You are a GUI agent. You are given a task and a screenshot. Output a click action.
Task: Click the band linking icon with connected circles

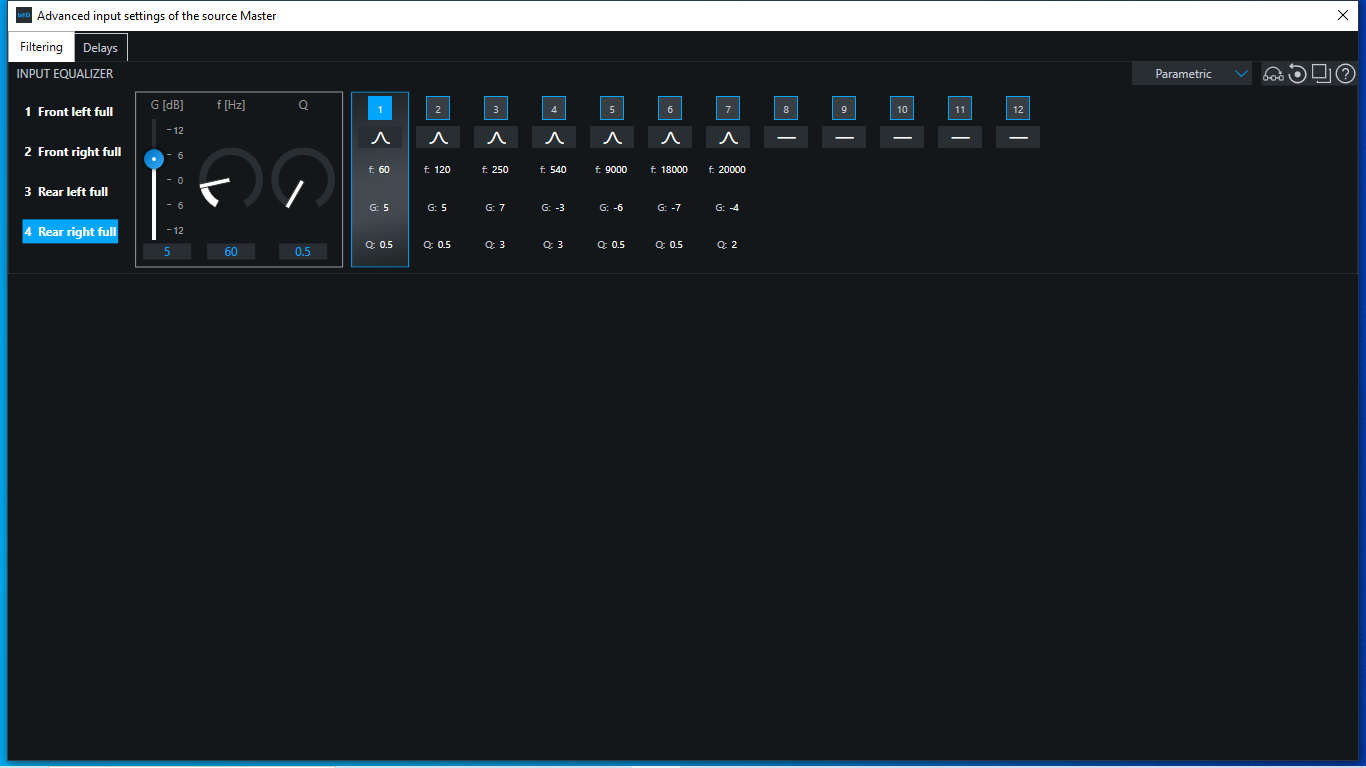[x=1273, y=74]
